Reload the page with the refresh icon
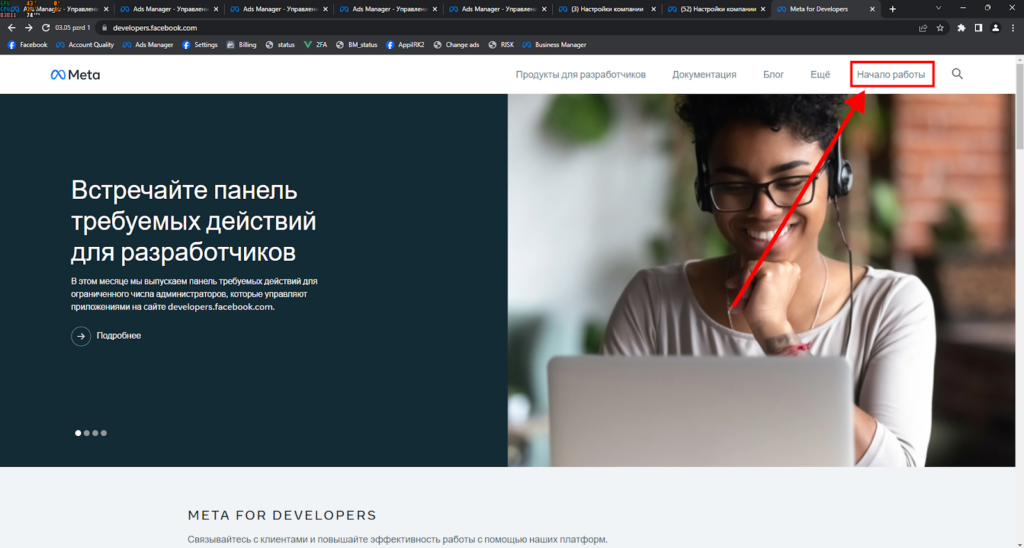 46,28
